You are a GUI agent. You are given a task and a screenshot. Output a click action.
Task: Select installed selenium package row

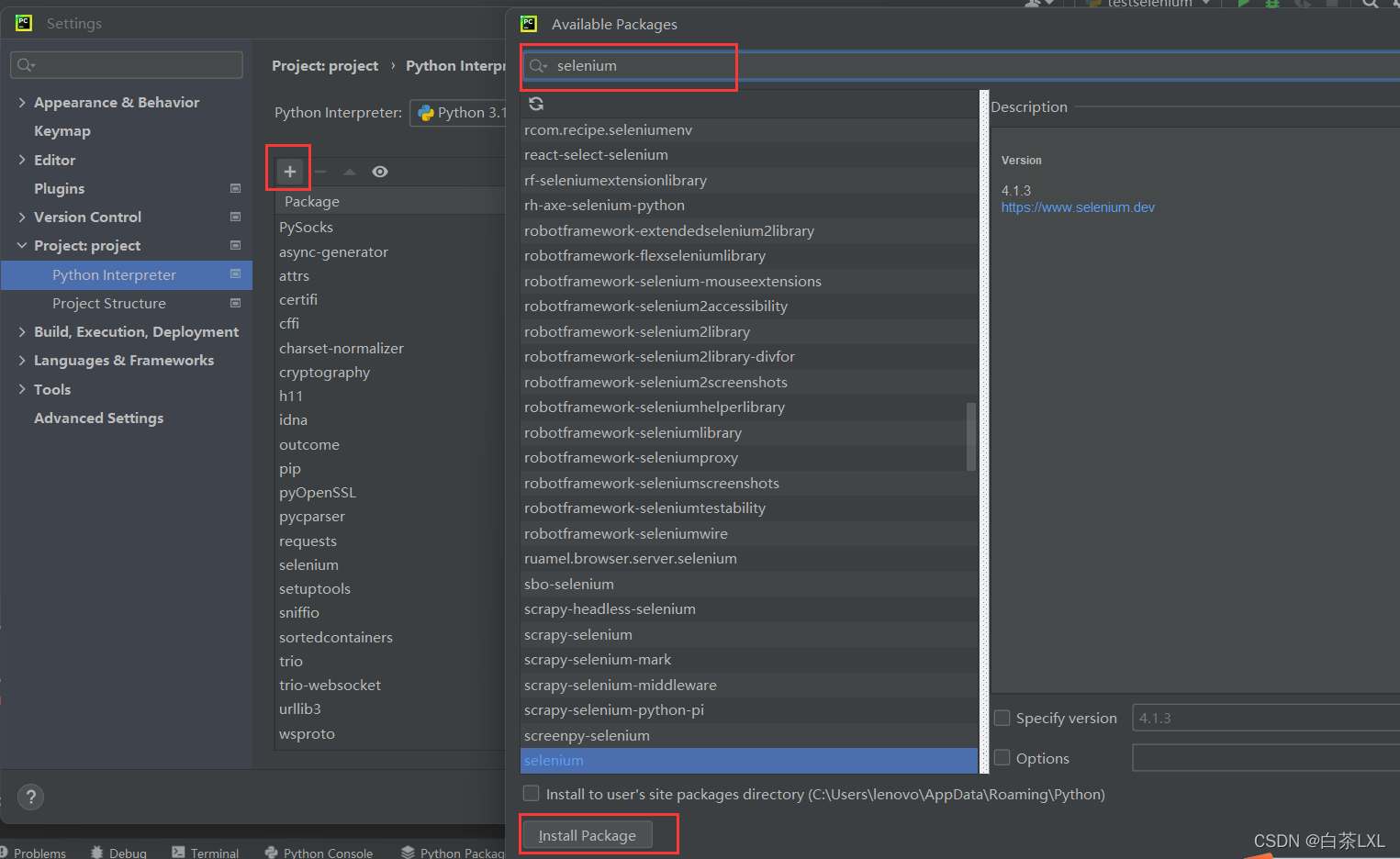[x=390, y=564]
